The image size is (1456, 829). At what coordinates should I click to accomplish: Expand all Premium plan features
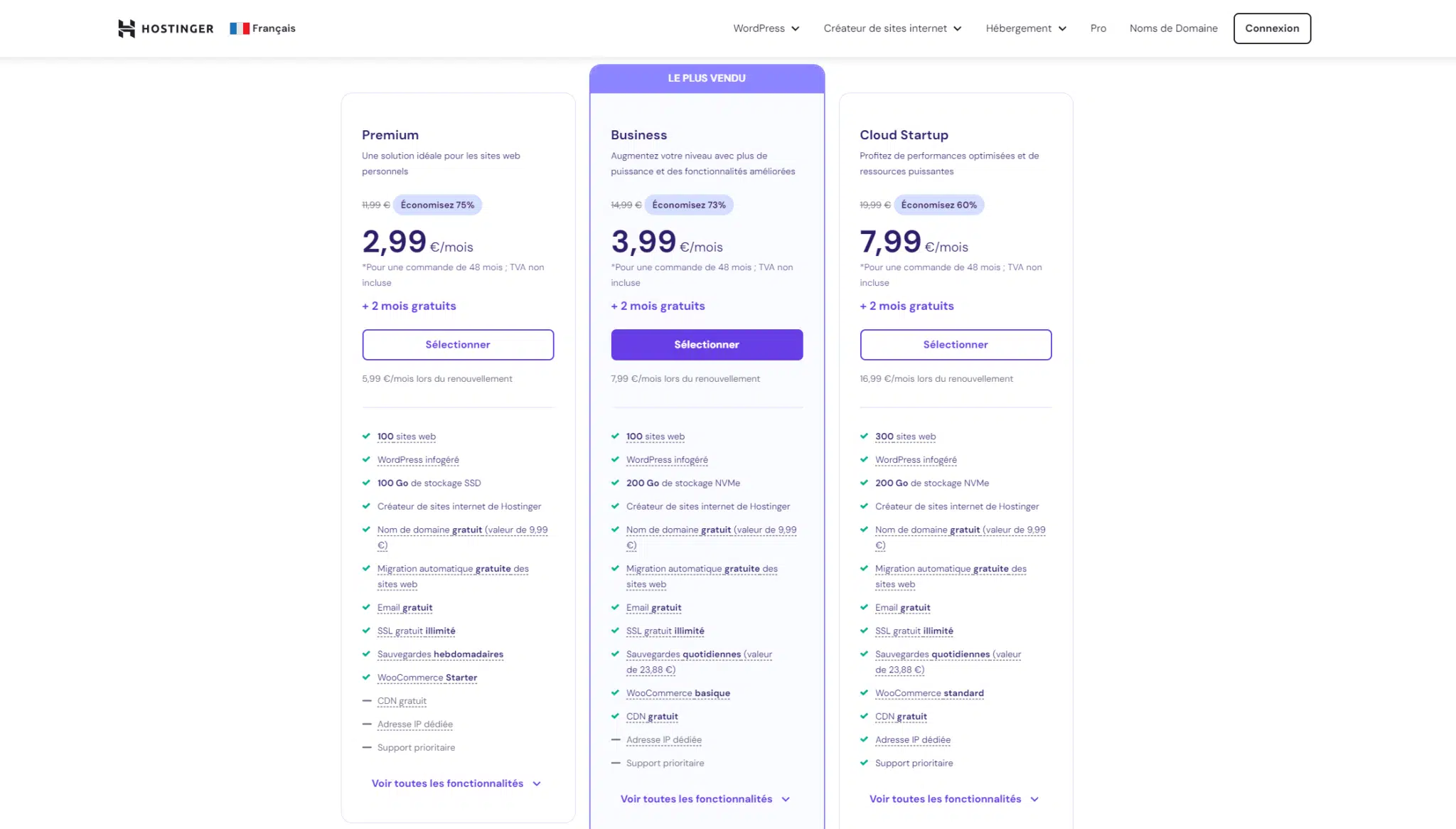click(x=456, y=783)
